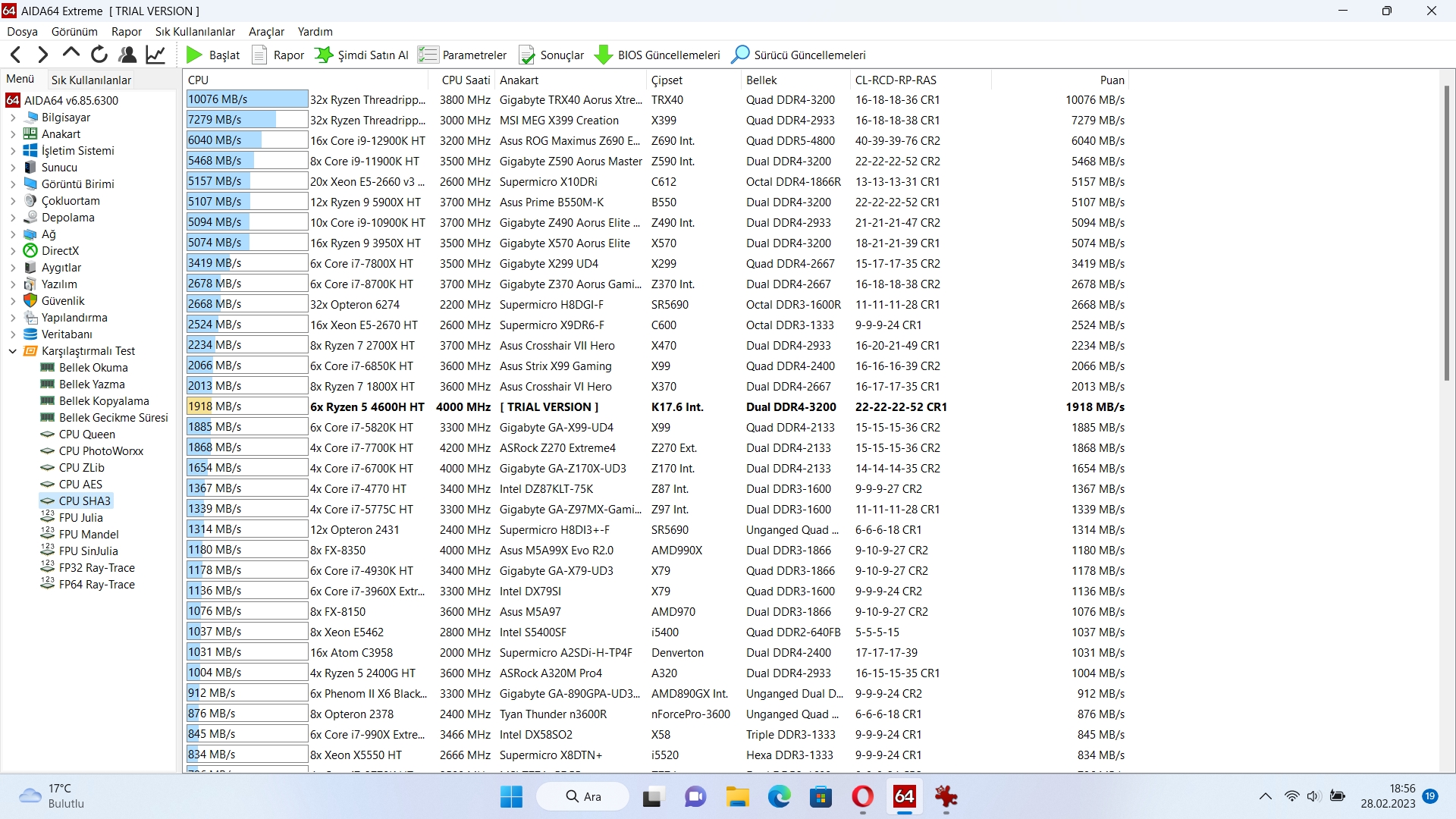Select Yapılandırma in the tree
Viewport: 1456px width, 819px height.
click(65, 318)
